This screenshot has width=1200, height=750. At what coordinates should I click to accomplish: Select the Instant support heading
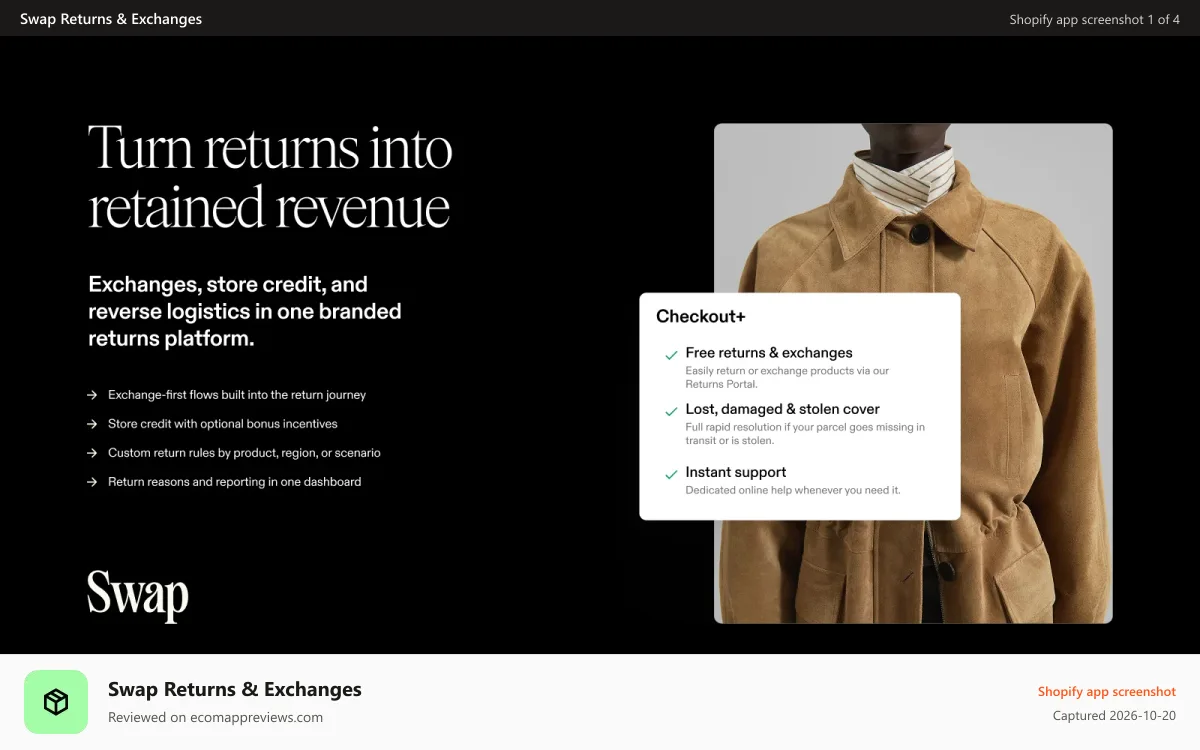click(736, 472)
